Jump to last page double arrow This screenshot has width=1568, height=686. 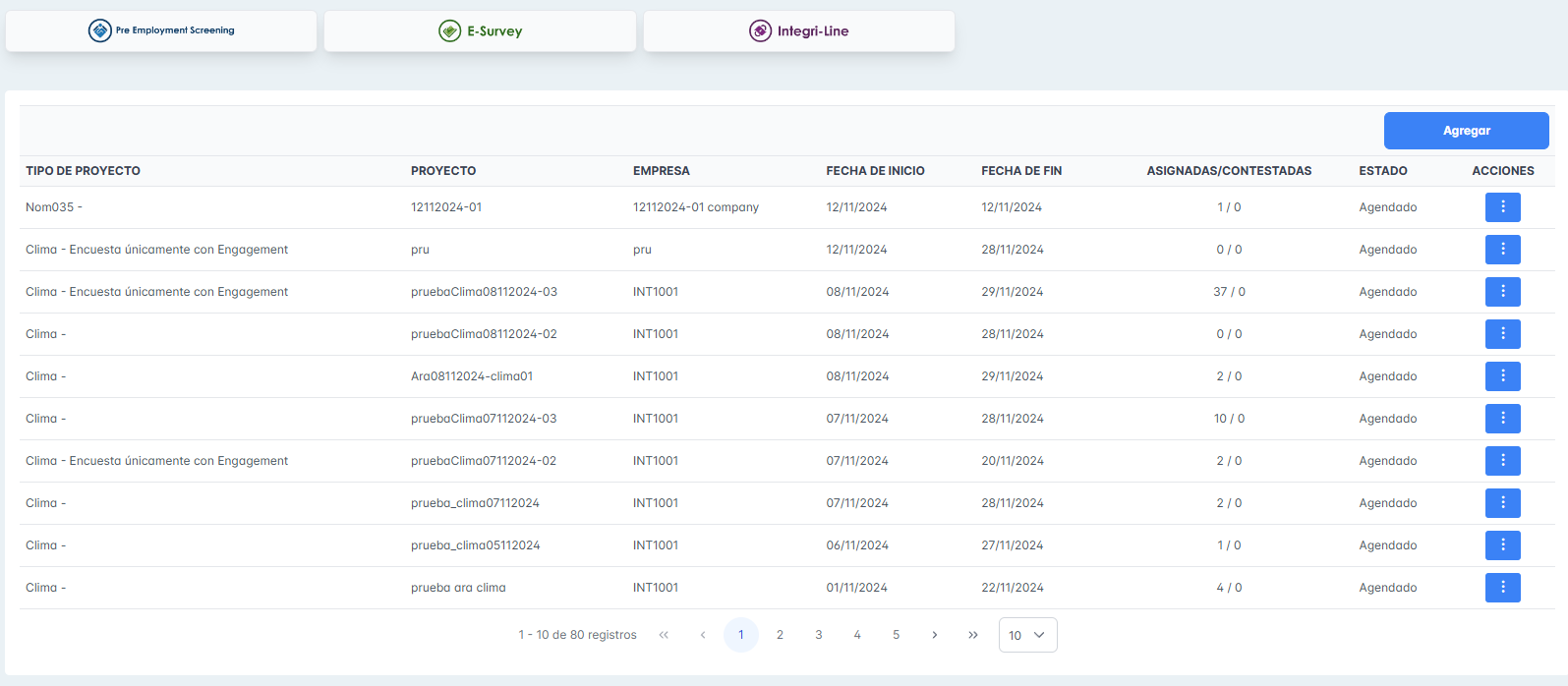972,635
